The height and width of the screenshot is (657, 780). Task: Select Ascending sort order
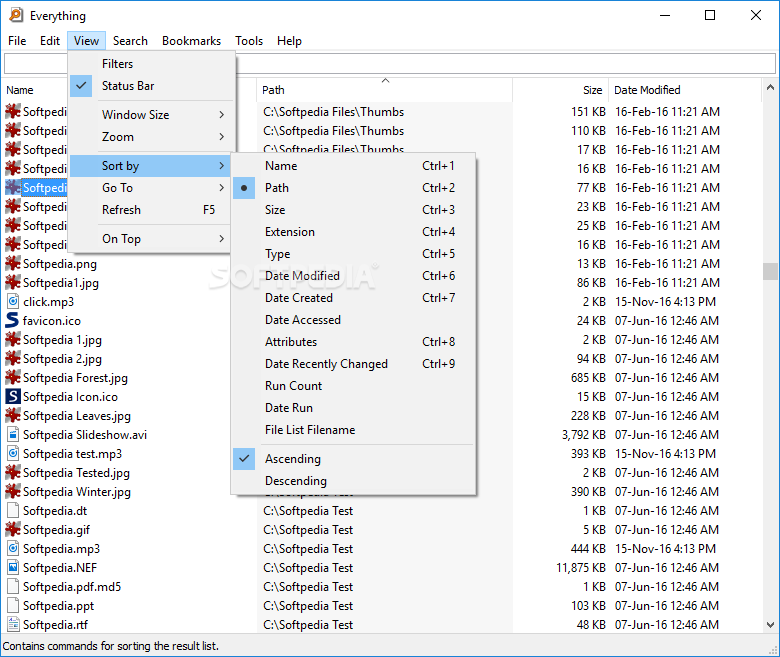[353, 459]
